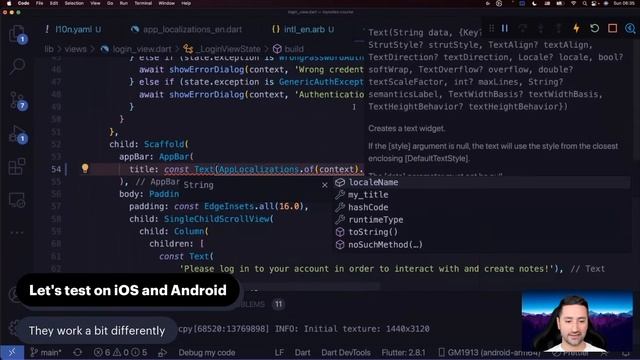Screen dimensions: 640x360
Task: Open the Explorer view in the activity bar
Action: 17,34
